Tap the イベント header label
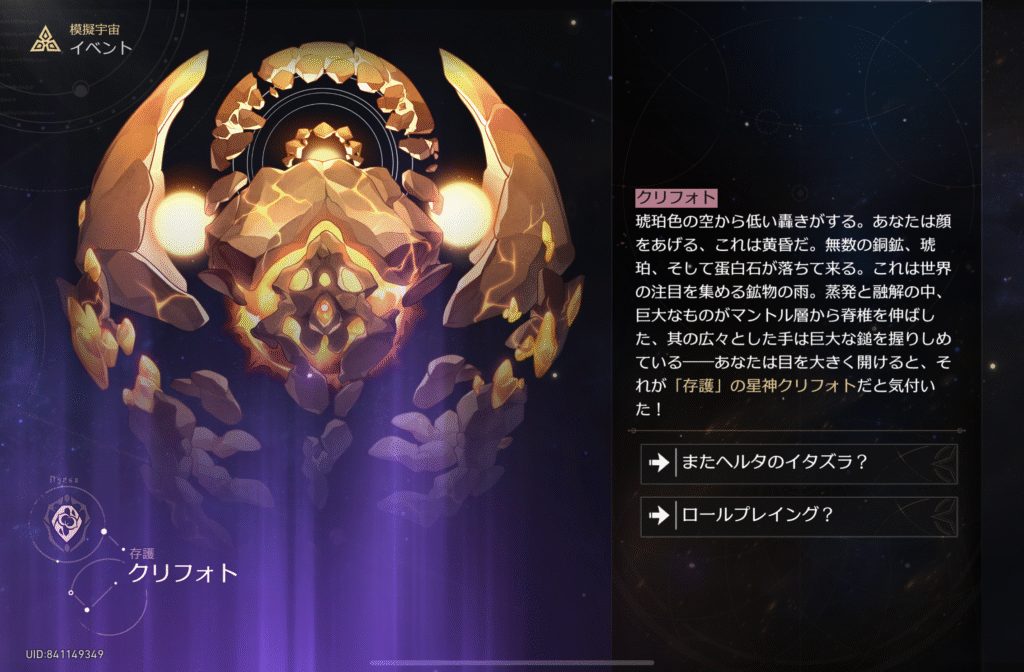The width and height of the screenshot is (1024, 672). [x=101, y=48]
